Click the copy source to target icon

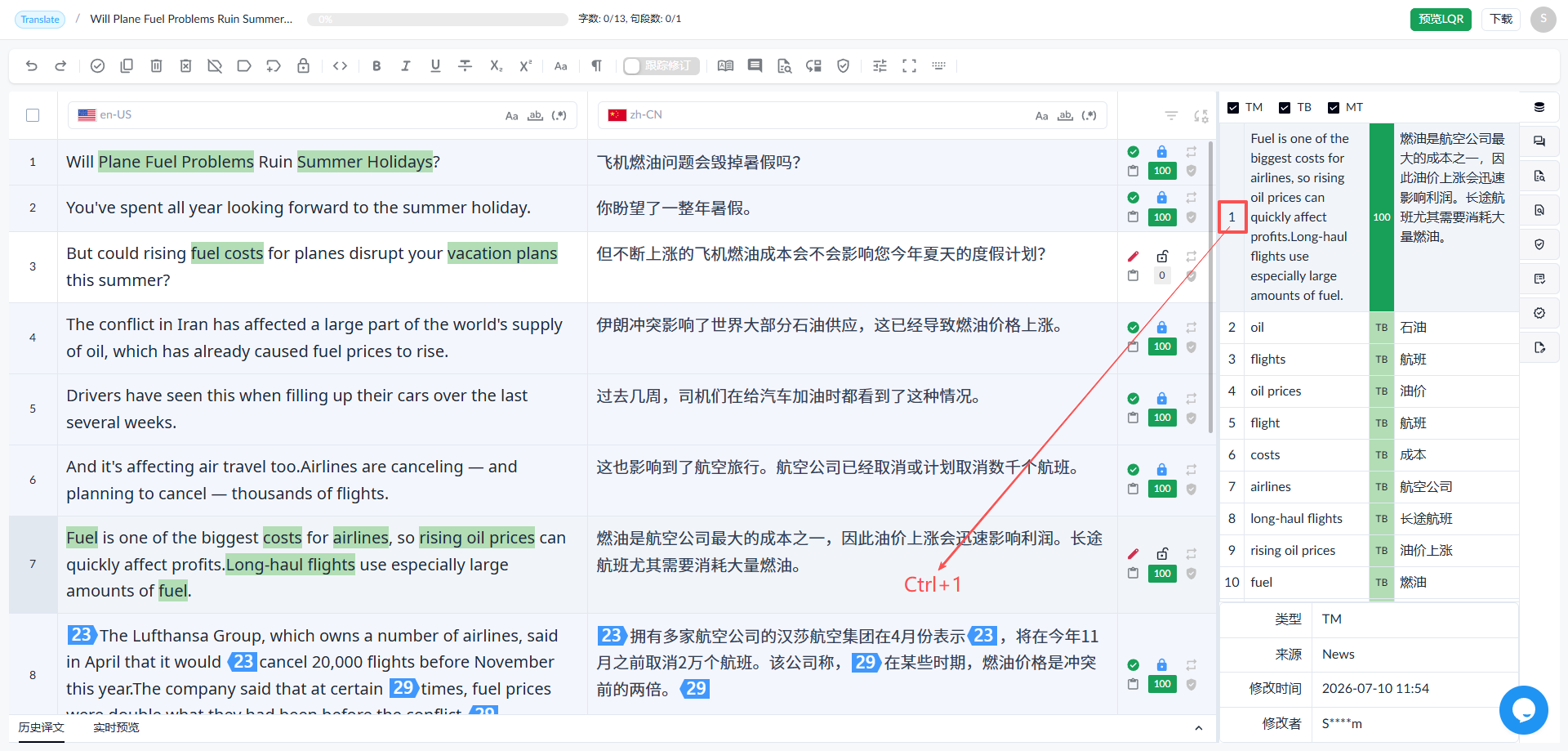(127, 66)
